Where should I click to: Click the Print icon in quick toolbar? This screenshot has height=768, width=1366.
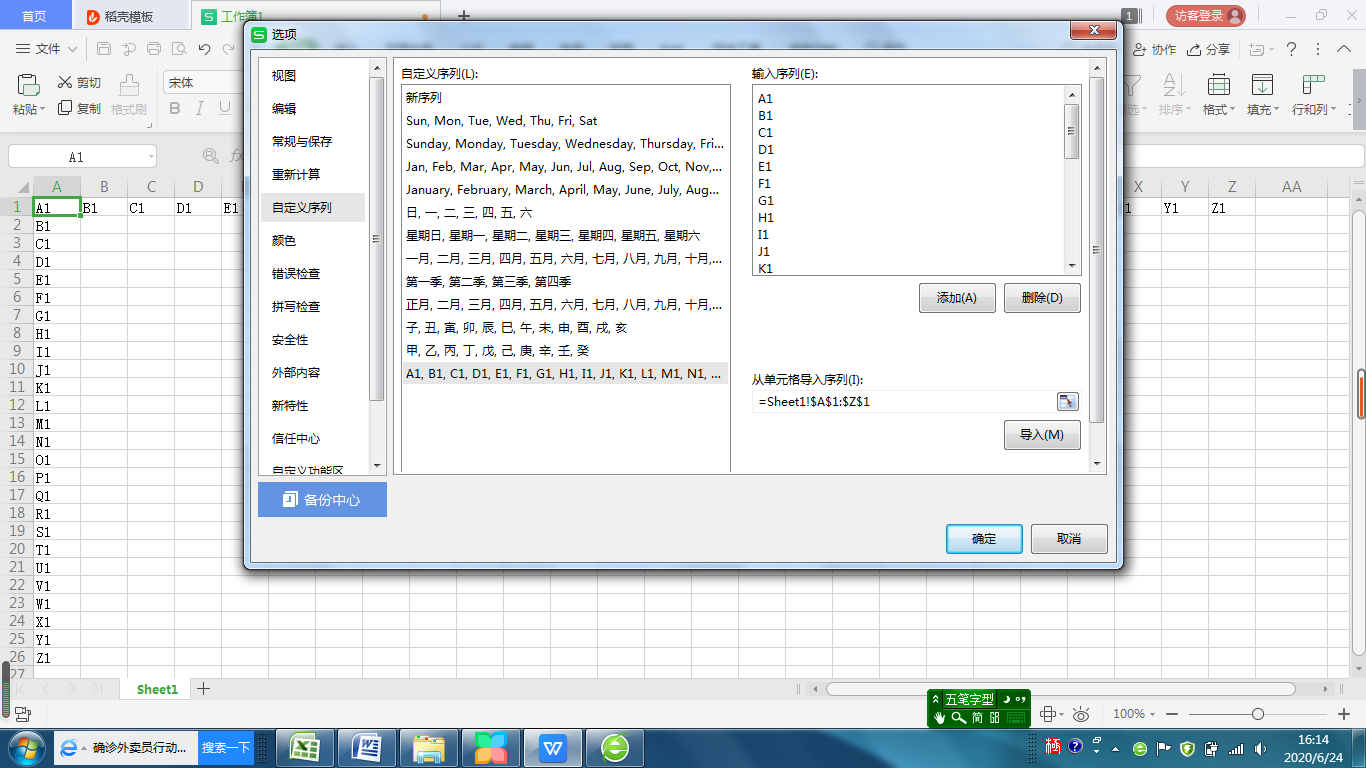pyautogui.click(x=154, y=49)
